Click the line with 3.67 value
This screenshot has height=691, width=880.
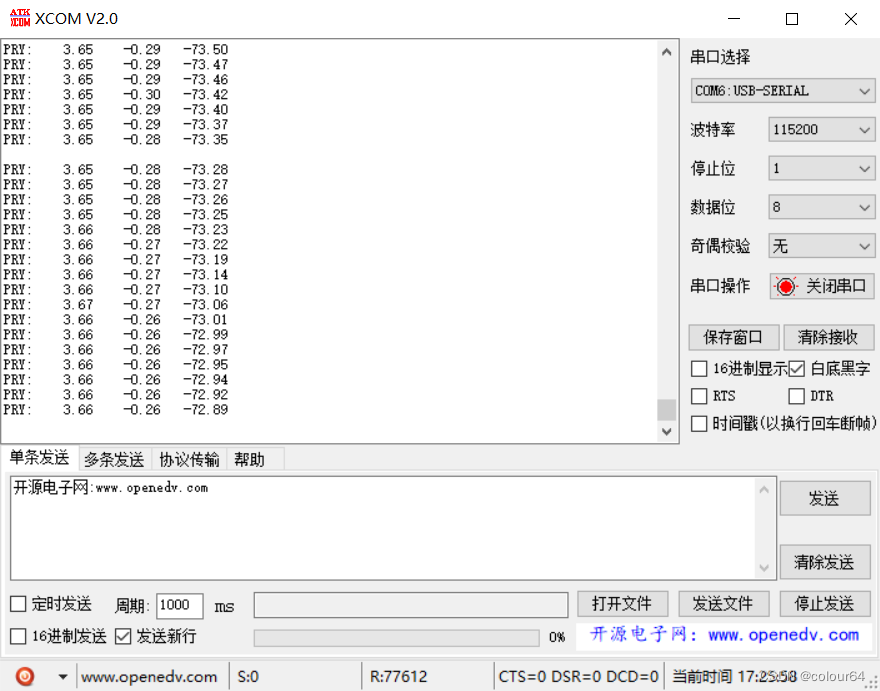(x=116, y=305)
